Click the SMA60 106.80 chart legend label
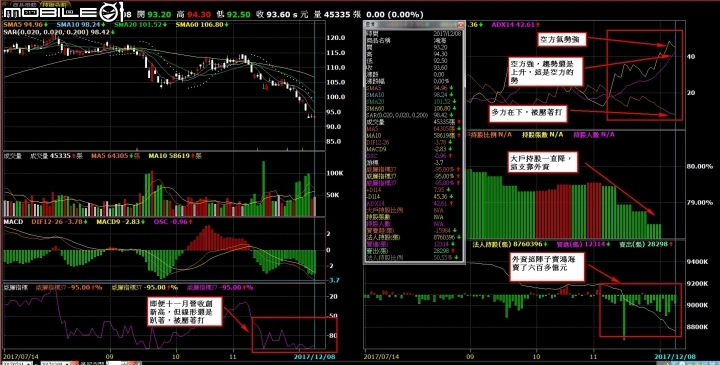This screenshot has width=720, height=365. click(202, 24)
